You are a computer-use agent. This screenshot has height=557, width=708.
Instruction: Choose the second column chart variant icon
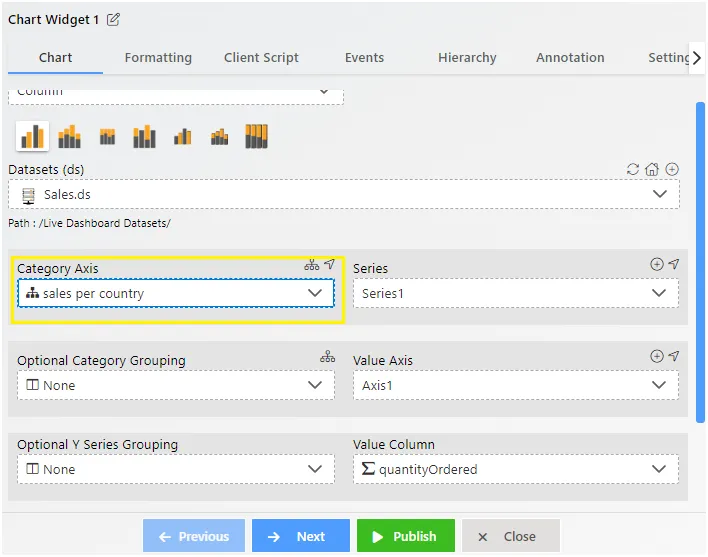coord(70,136)
